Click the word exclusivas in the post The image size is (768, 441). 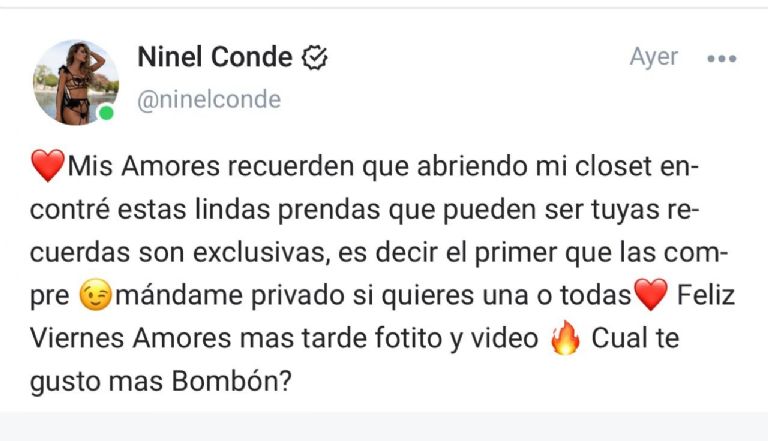click(x=259, y=253)
